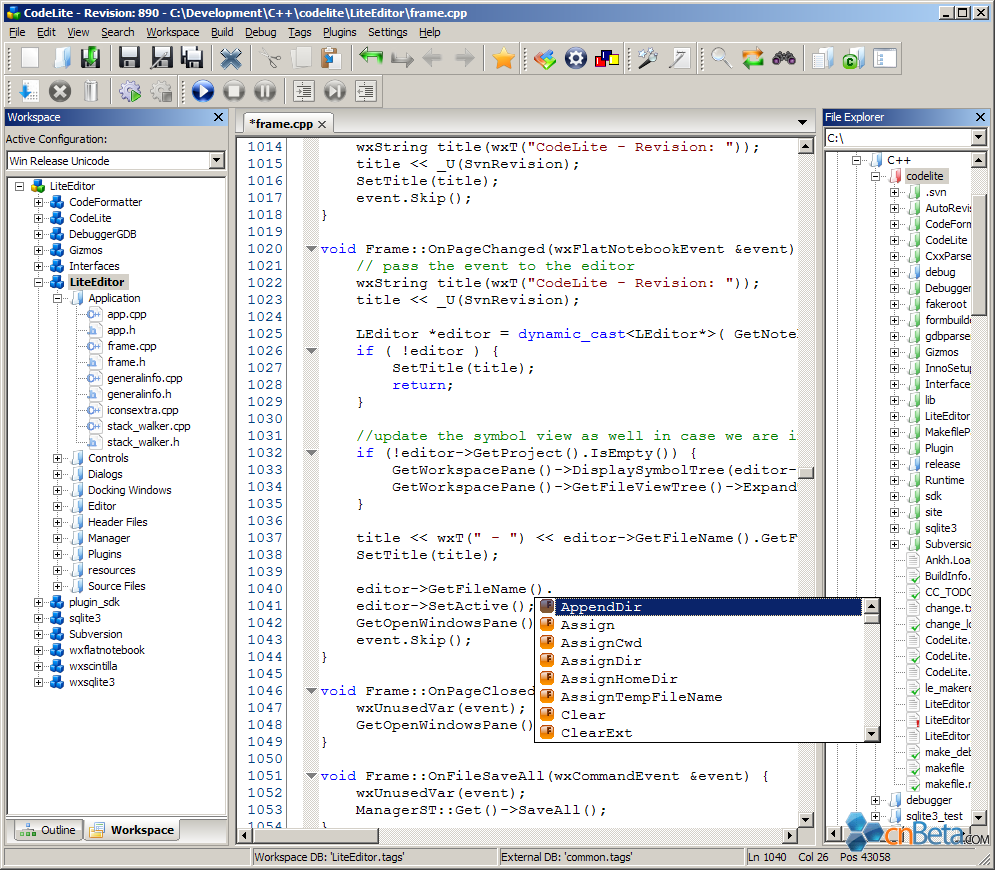Click the Save File floppy icon
The height and width of the screenshot is (870, 995).
(129, 58)
